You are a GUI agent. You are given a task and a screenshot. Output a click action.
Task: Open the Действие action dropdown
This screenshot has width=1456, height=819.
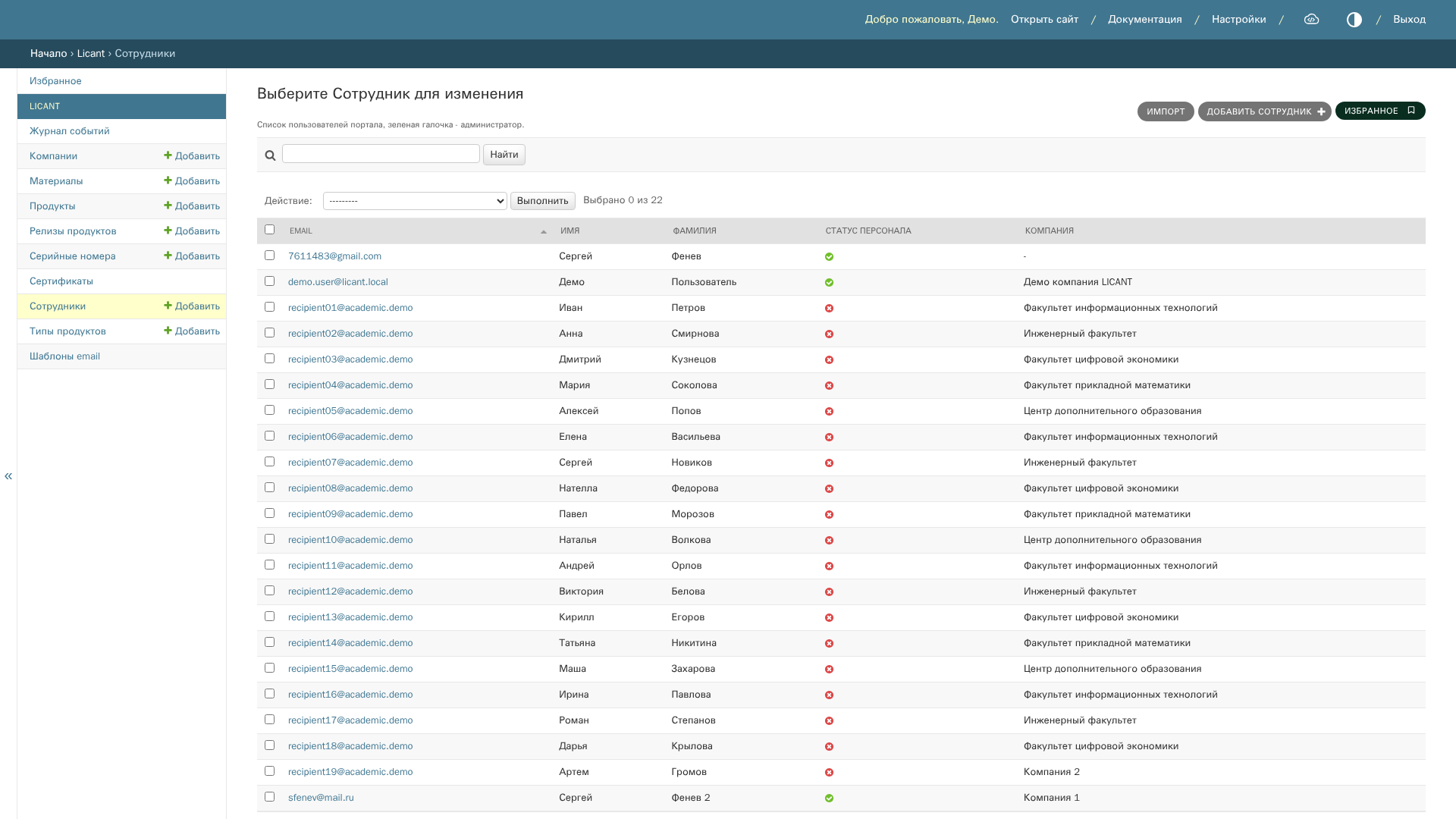(415, 201)
